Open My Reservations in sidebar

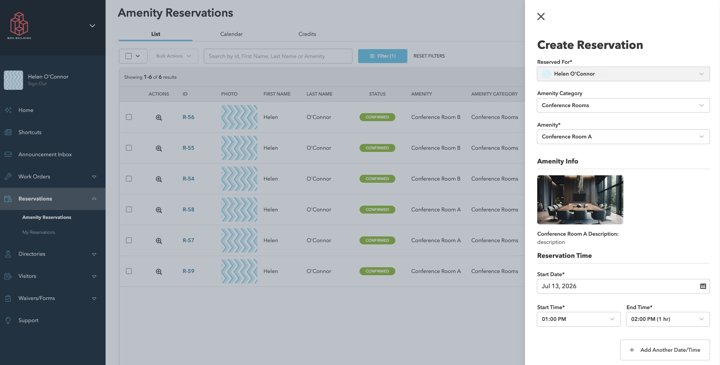[x=39, y=232]
